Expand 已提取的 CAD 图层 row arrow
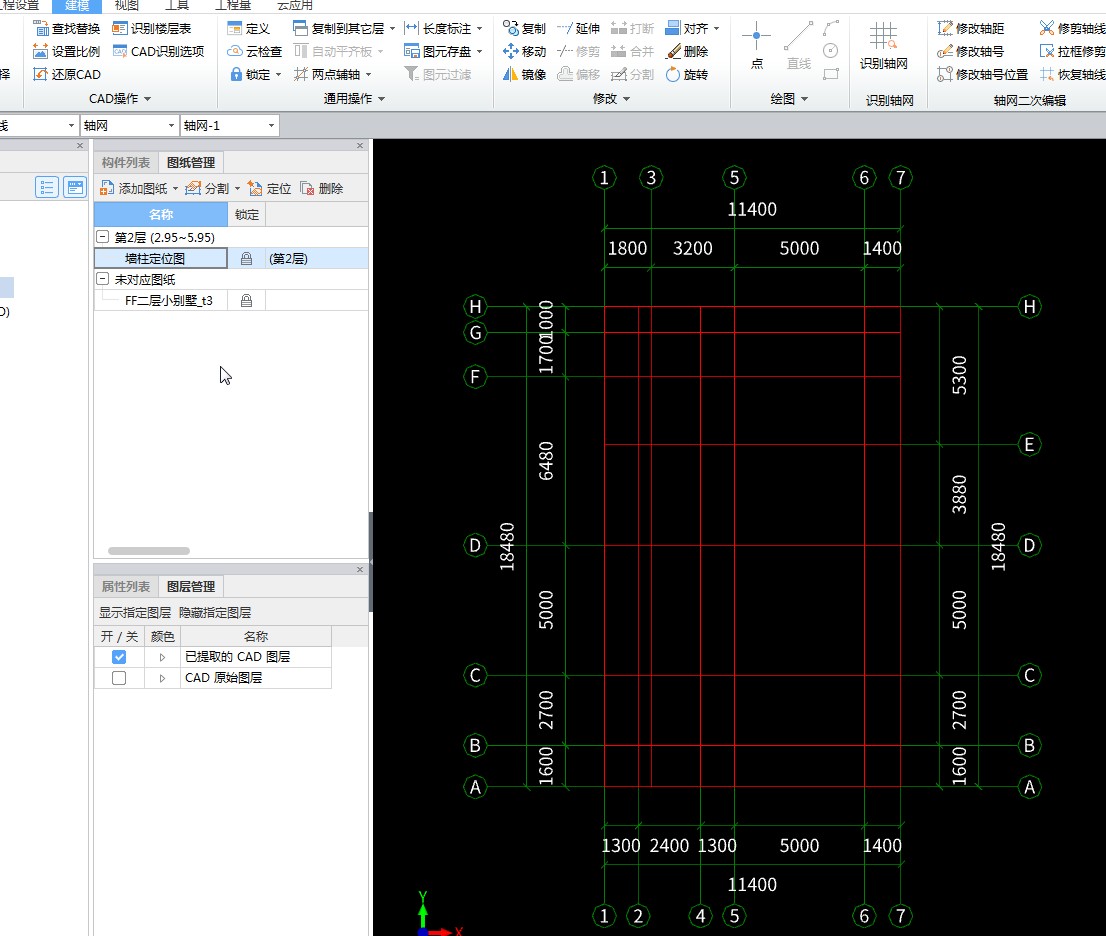The height and width of the screenshot is (936, 1106). pyautogui.click(x=162, y=657)
